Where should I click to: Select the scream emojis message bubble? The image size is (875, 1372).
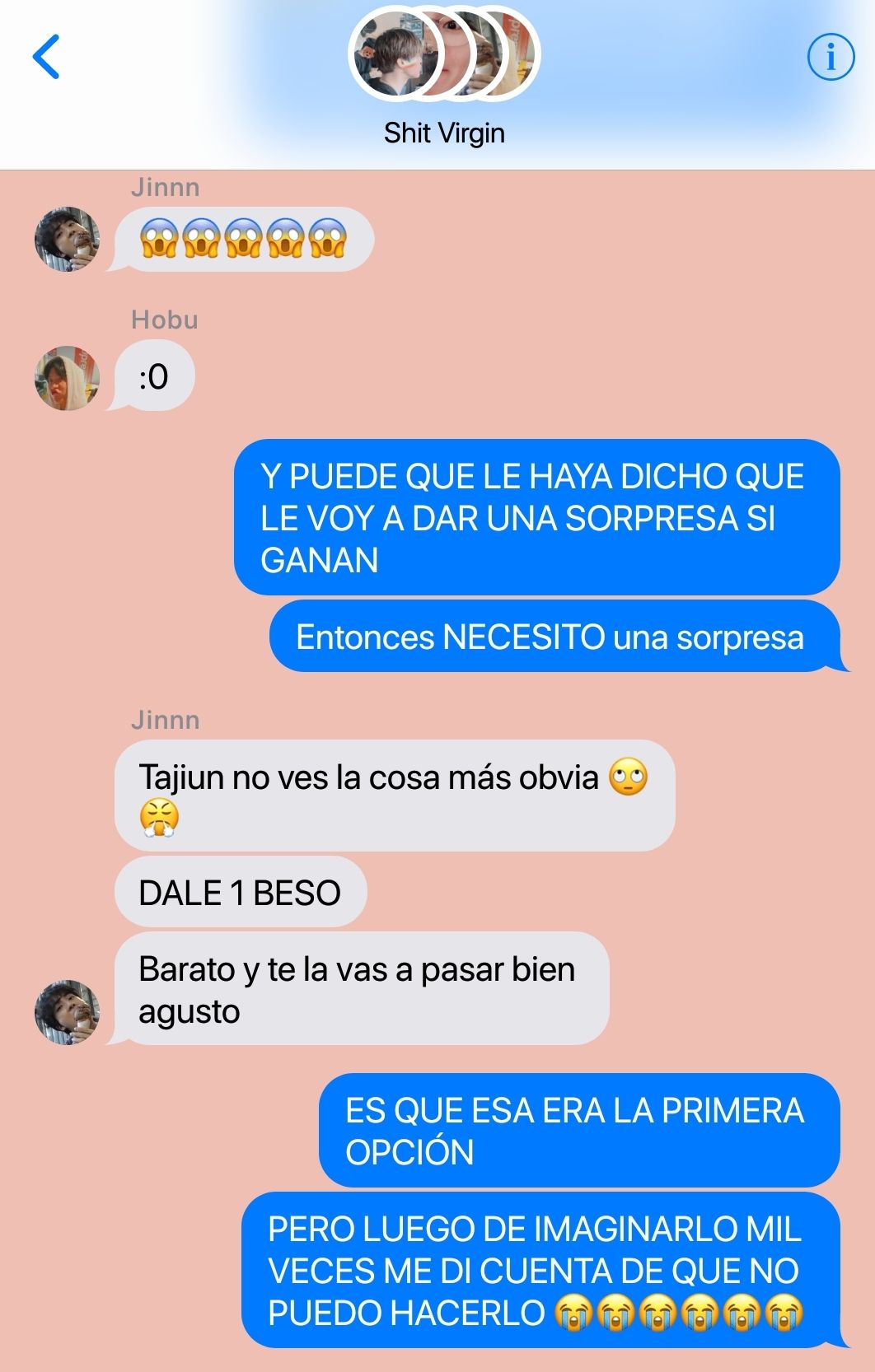pos(244,239)
